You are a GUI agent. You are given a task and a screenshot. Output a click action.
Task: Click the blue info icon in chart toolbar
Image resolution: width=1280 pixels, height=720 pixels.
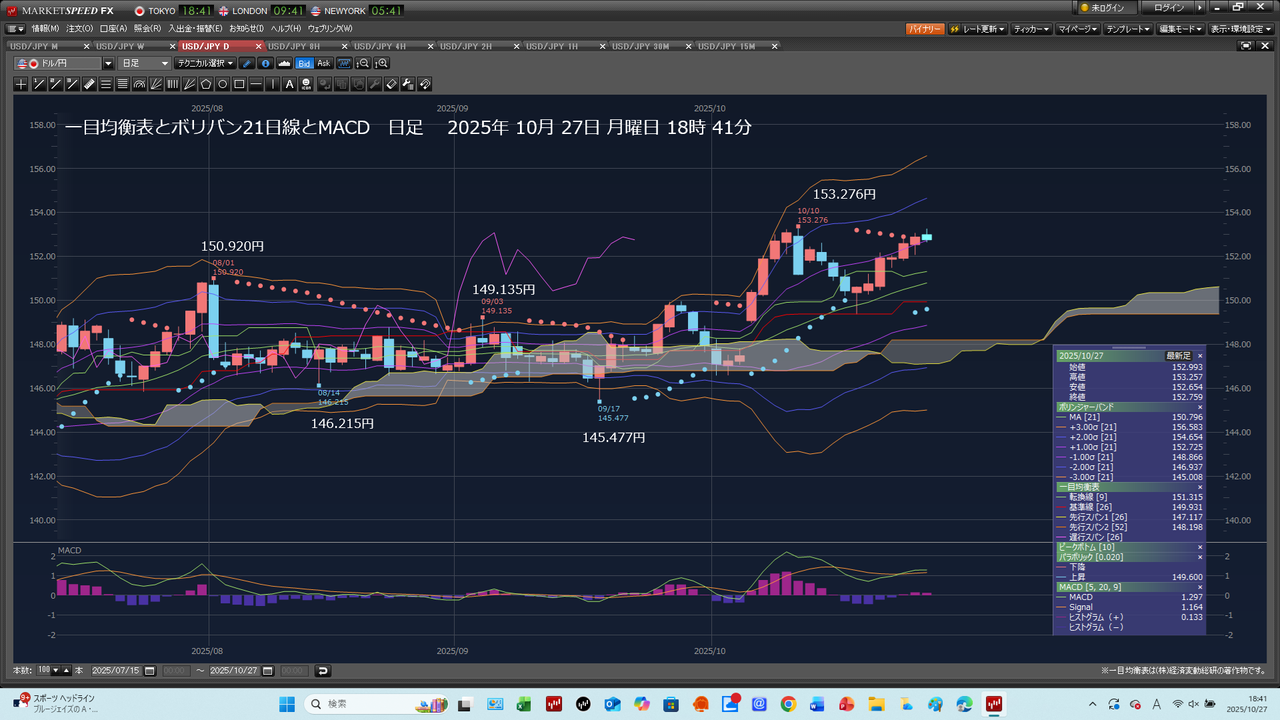click(266, 63)
